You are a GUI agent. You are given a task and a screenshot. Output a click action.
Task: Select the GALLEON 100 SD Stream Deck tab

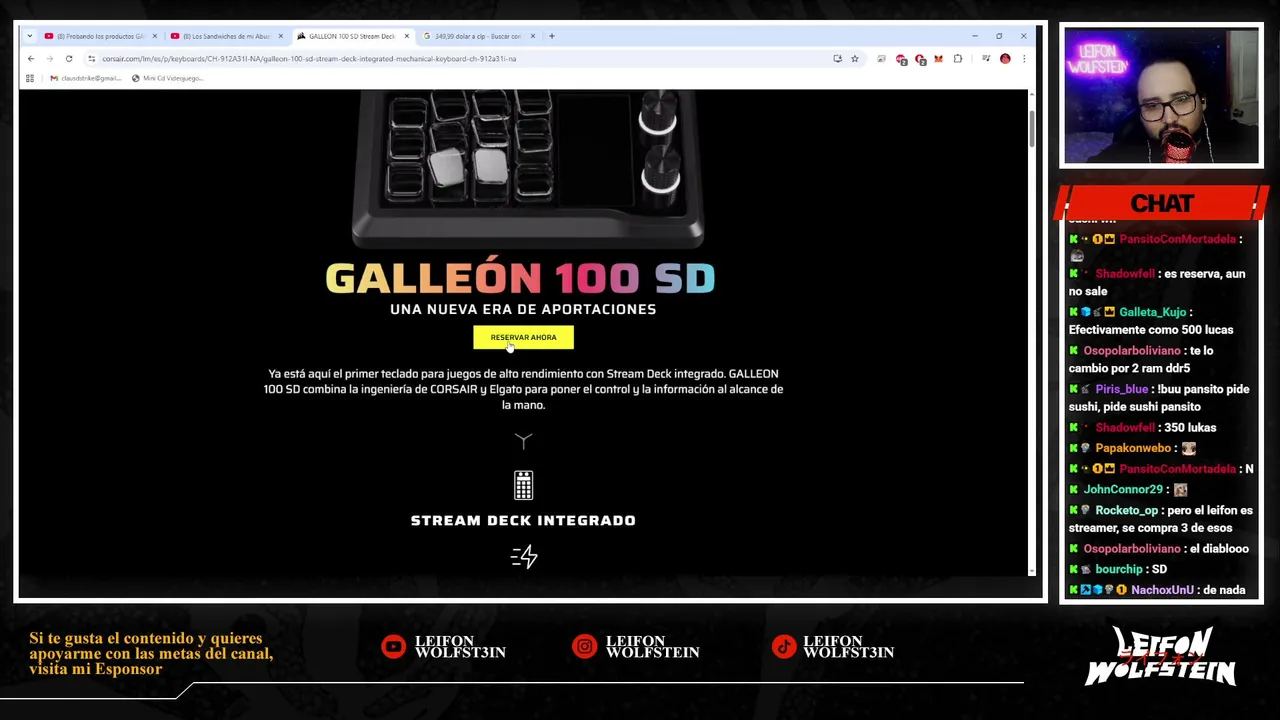pyautogui.click(x=352, y=36)
